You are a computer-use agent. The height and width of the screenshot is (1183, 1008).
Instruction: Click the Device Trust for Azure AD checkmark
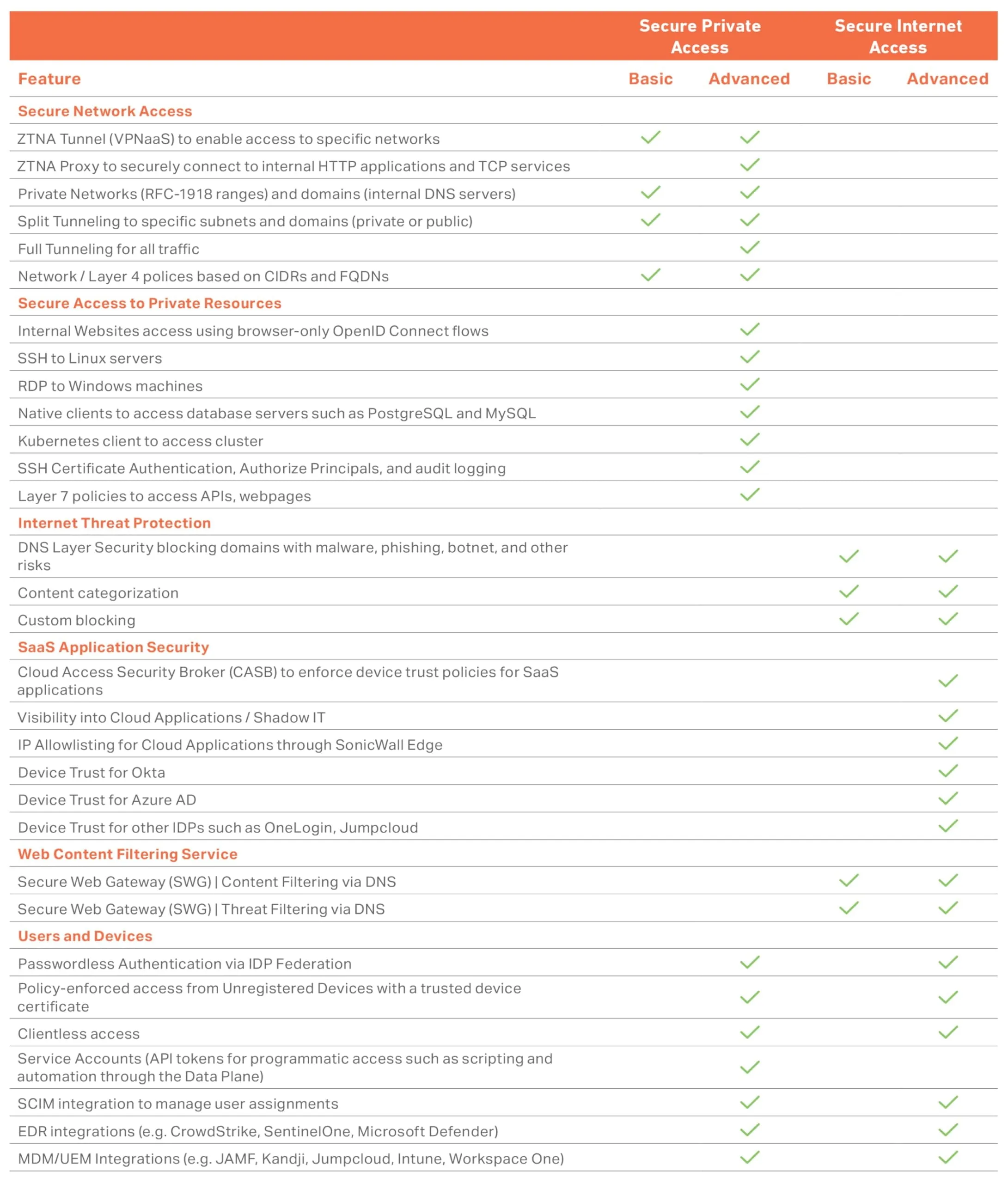pyautogui.click(x=947, y=799)
